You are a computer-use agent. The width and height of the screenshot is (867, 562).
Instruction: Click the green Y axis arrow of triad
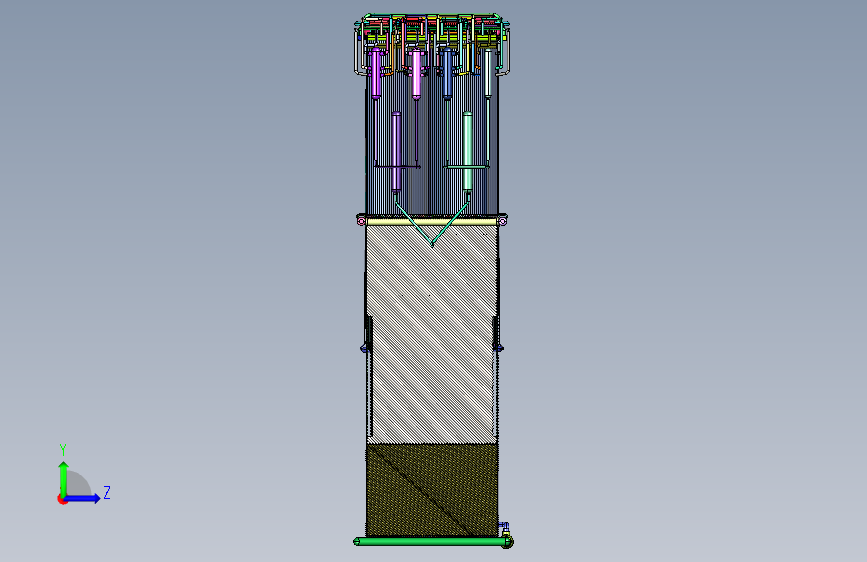64,478
